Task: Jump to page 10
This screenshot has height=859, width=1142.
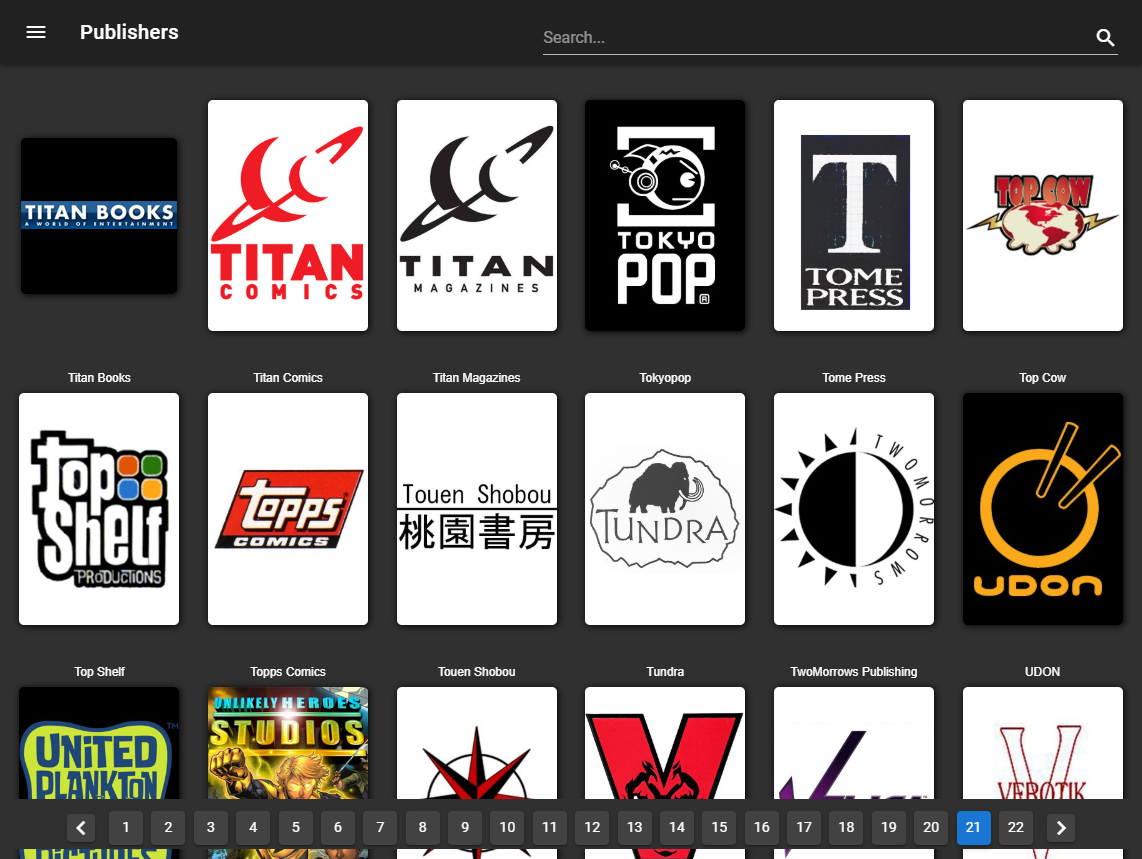Action: pos(507,828)
